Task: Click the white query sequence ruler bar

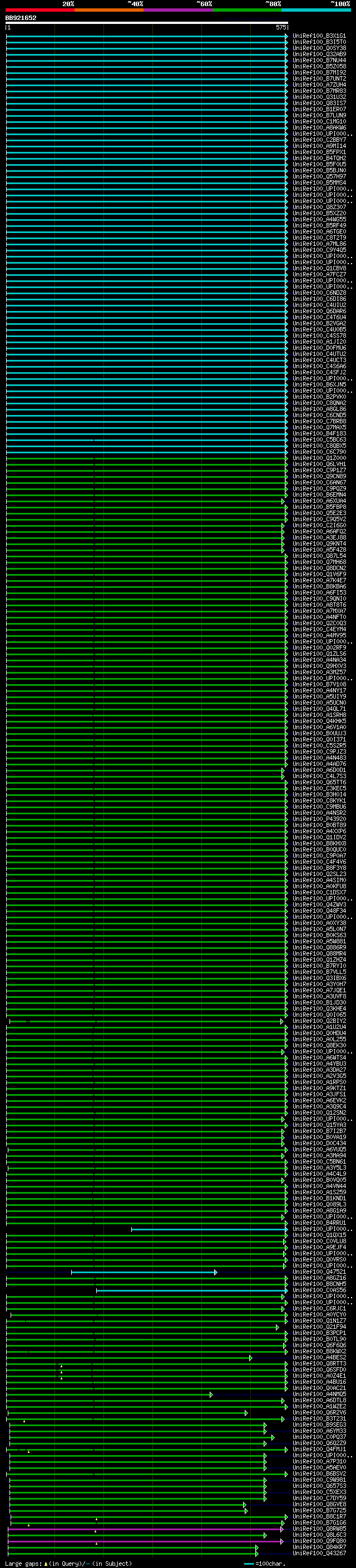Action: [147, 23]
